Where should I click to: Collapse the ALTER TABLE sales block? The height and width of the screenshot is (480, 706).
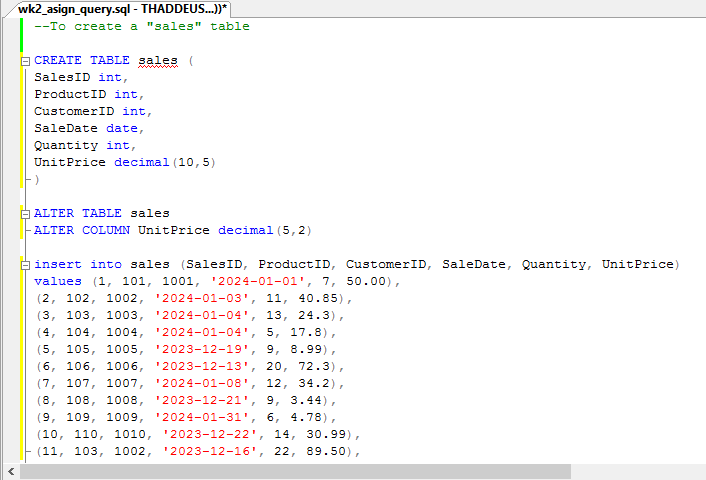26,214
